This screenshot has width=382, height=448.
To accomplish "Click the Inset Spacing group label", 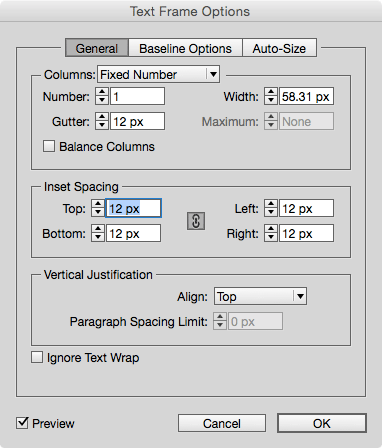I will pyautogui.click(x=81, y=187).
